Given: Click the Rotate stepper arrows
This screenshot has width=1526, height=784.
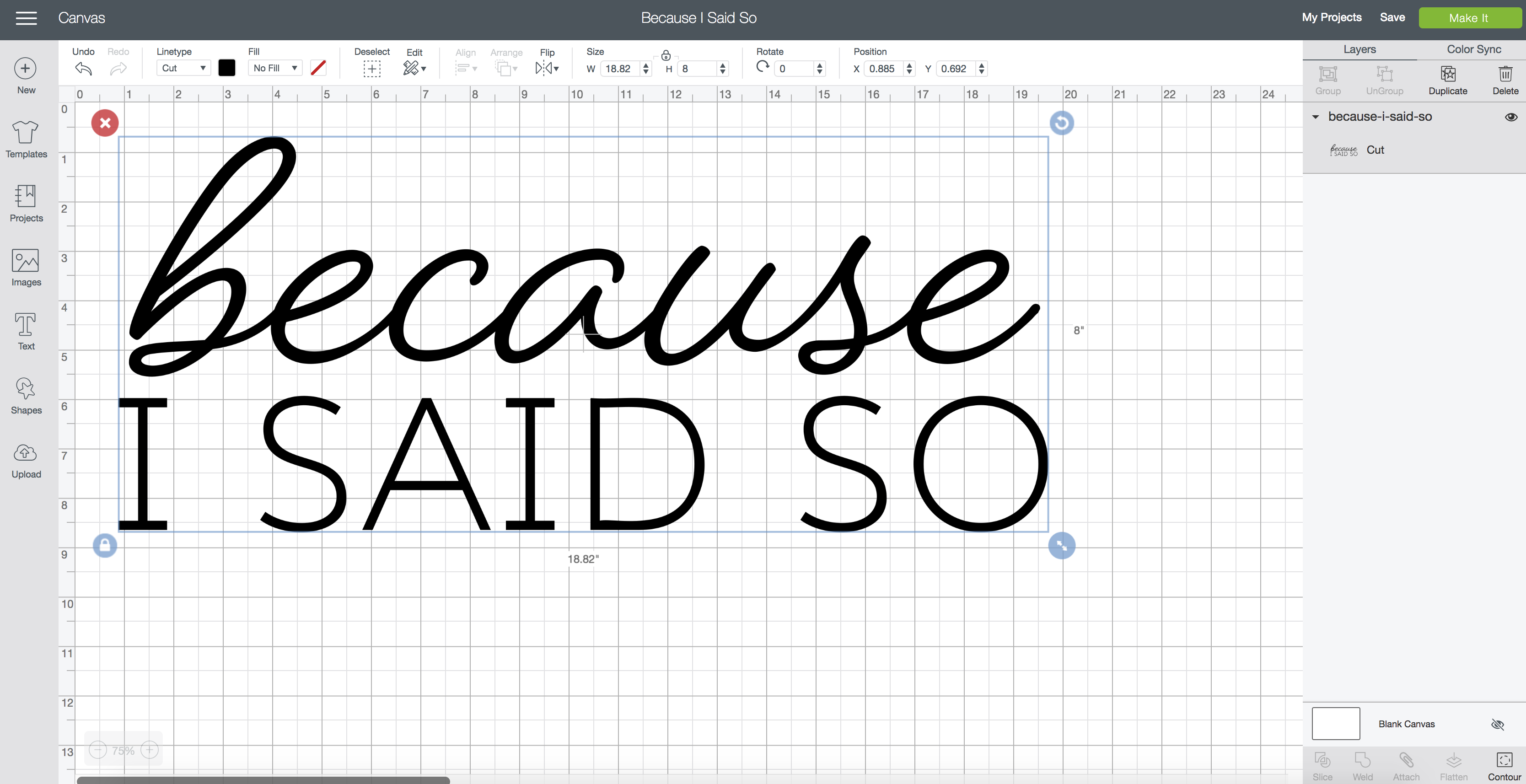Looking at the screenshot, I should 820,69.
